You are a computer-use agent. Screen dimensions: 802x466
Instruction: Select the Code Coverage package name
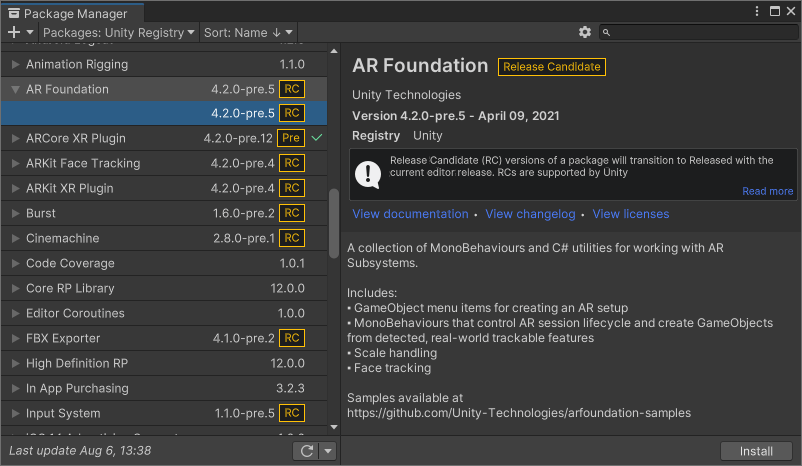(71, 263)
